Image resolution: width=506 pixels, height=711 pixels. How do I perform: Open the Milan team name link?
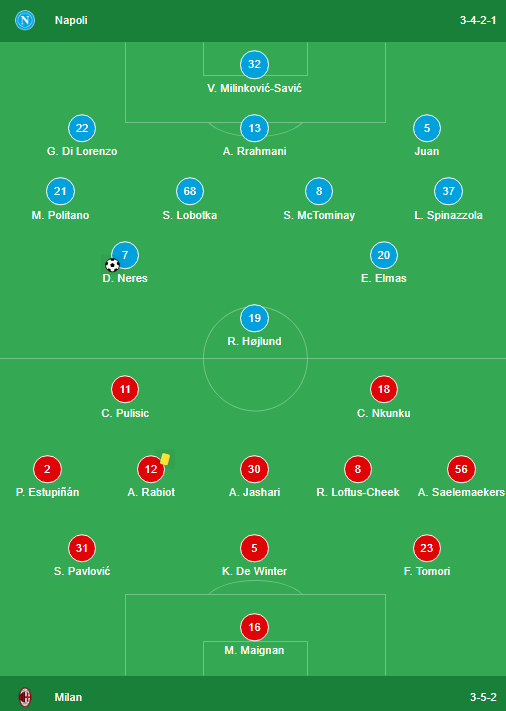pyautogui.click(x=68, y=697)
